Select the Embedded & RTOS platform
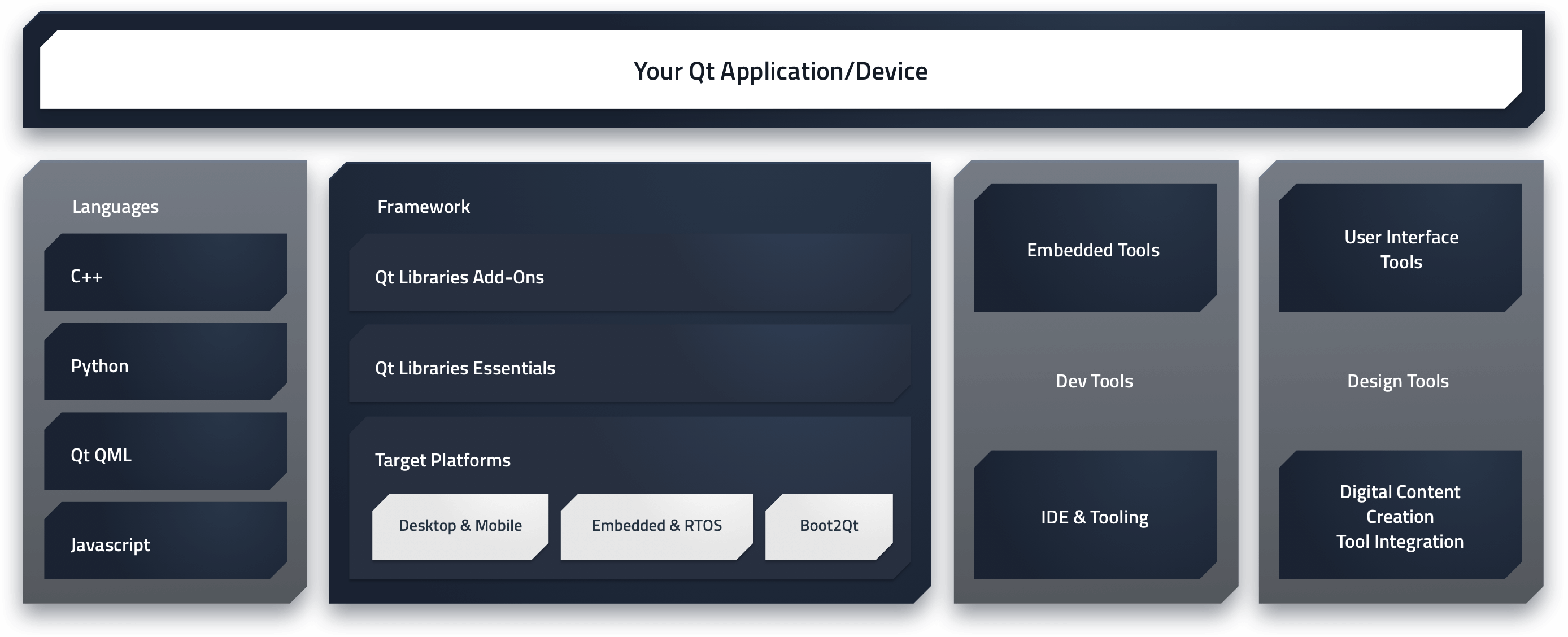 point(656,525)
